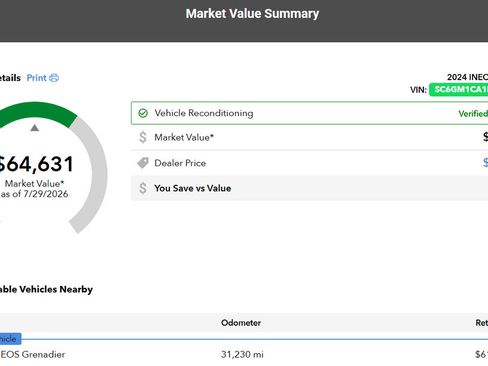Click the Odometer column header

(x=241, y=323)
